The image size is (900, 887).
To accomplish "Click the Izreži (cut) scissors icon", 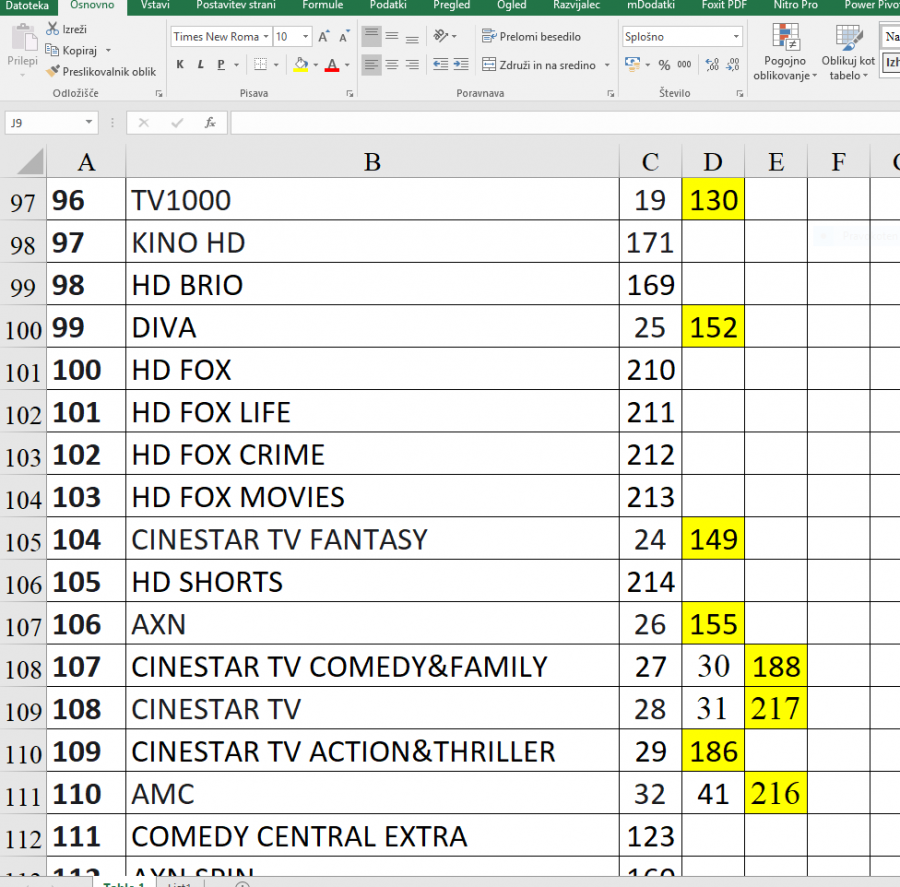I will click(x=52, y=30).
